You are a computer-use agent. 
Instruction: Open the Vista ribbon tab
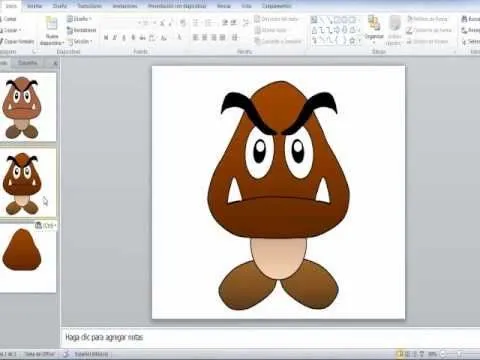point(246,6)
